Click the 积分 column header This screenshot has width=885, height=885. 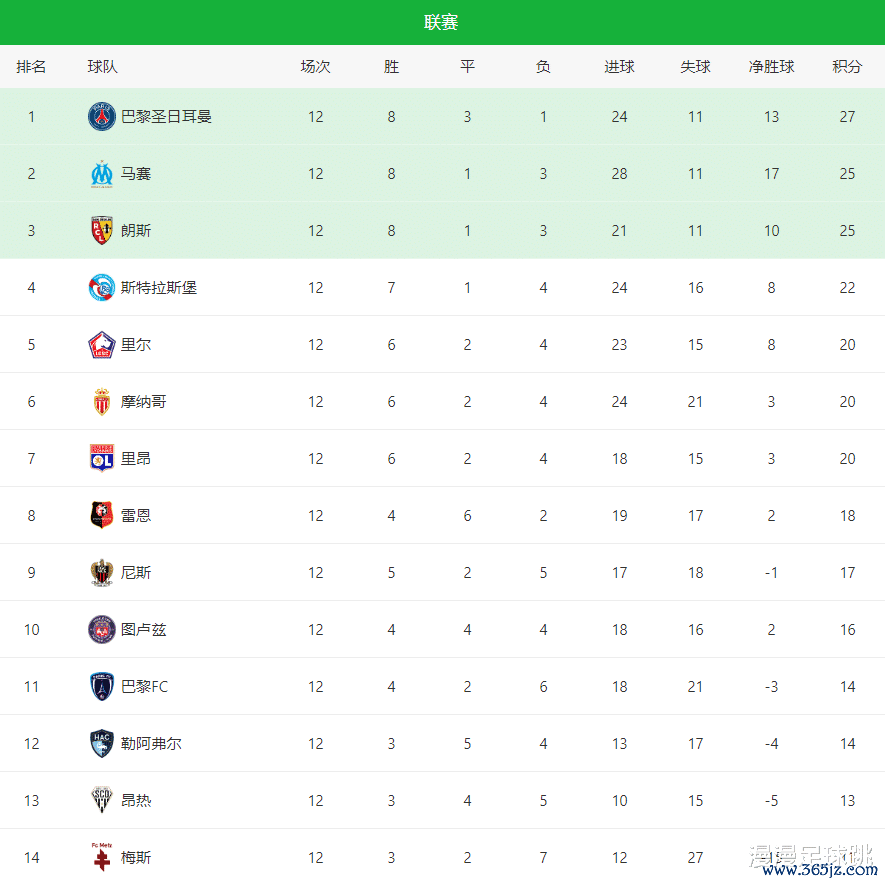click(847, 67)
